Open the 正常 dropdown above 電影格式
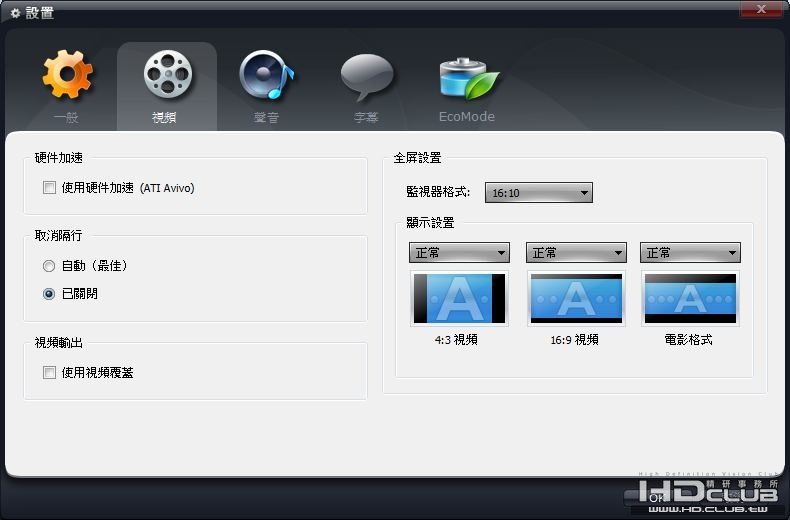 click(690, 252)
